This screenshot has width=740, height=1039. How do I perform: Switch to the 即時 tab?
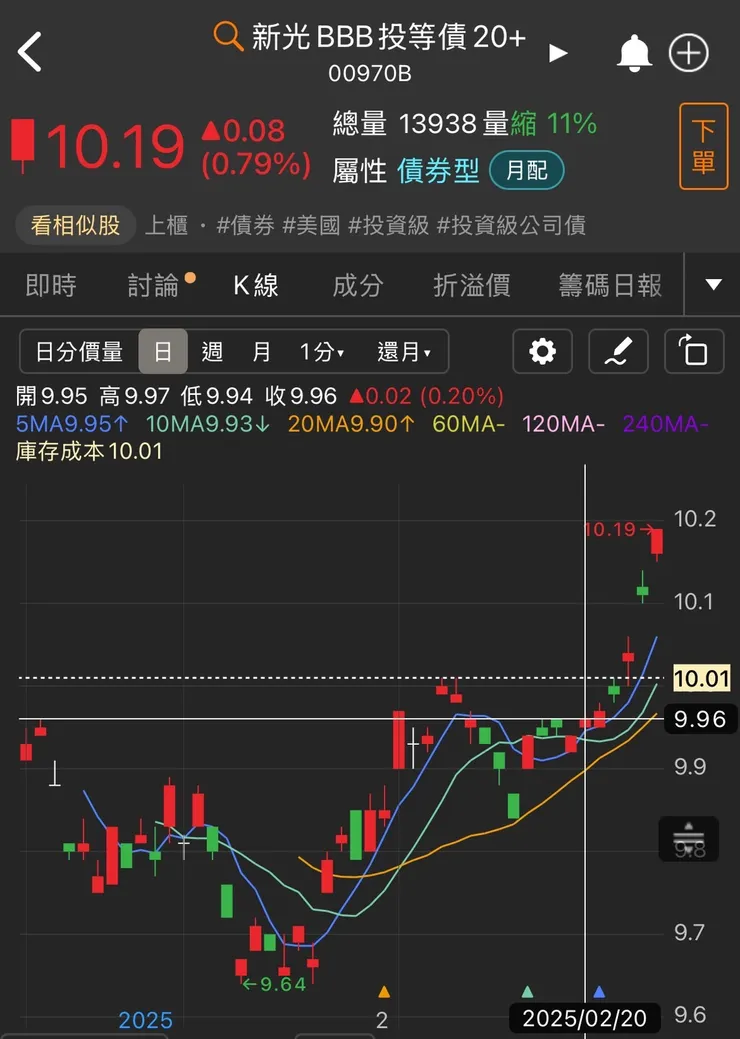point(51,286)
